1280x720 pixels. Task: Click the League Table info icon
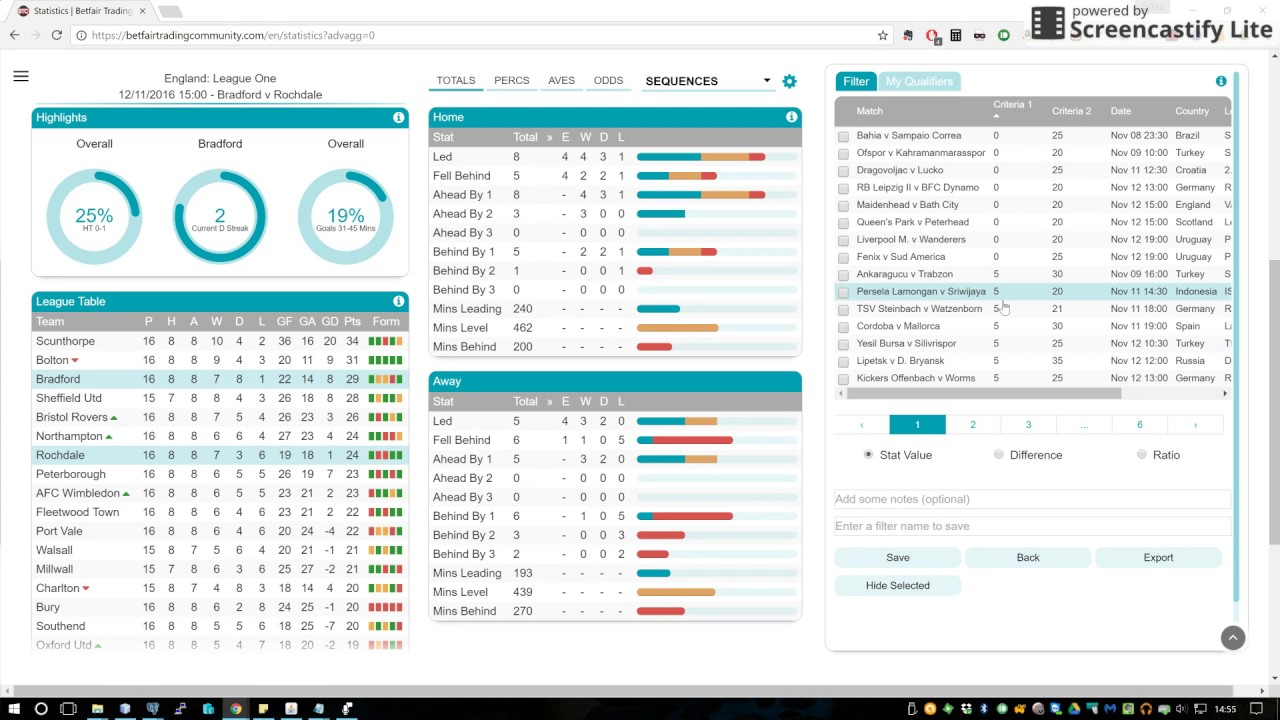pos(398,302)
